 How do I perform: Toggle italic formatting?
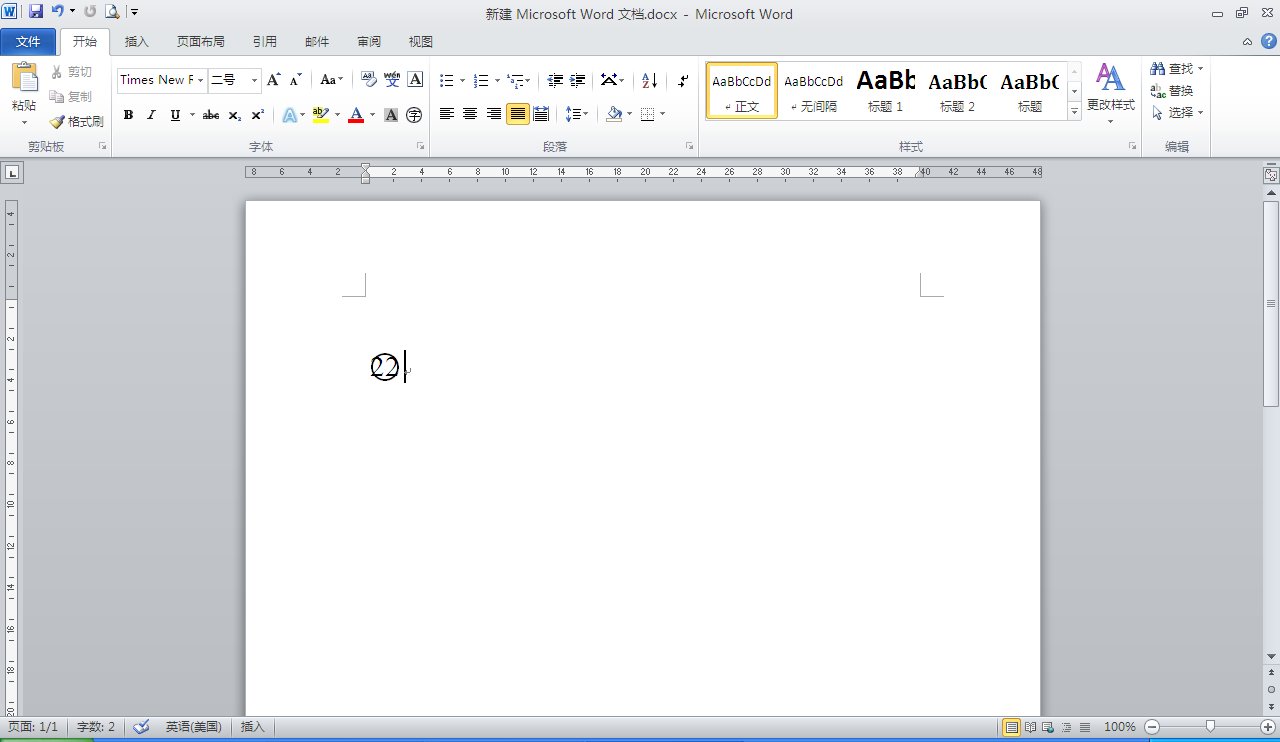151,115
